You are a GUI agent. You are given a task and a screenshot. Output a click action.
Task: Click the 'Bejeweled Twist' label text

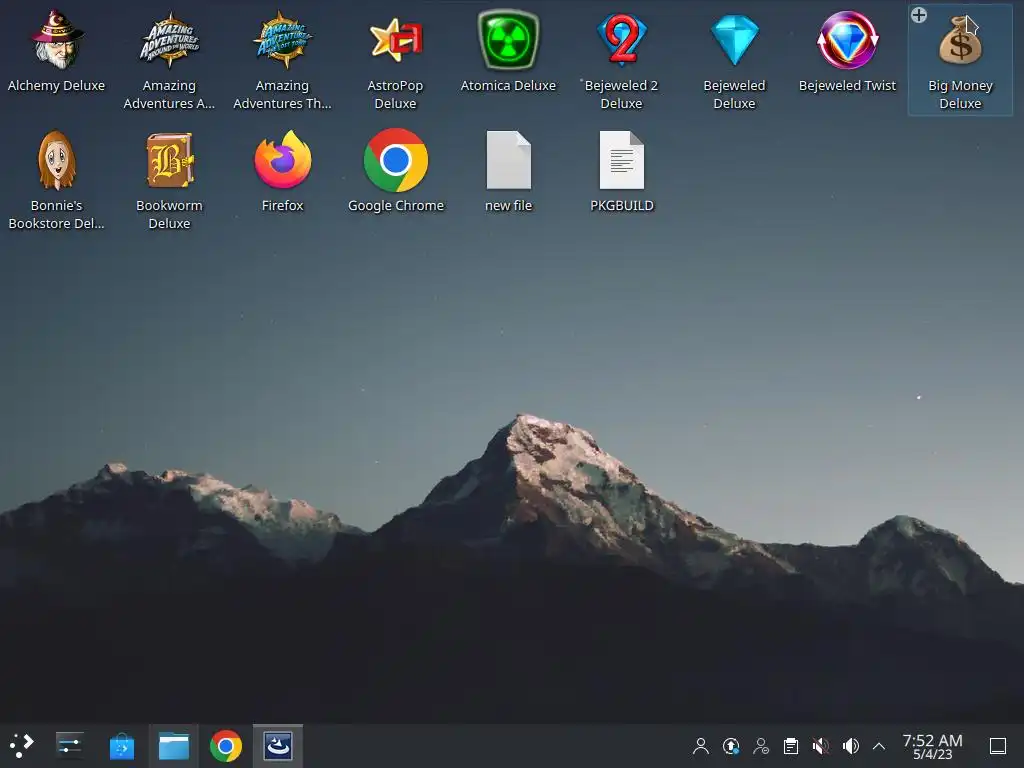(x=847, y=86)
